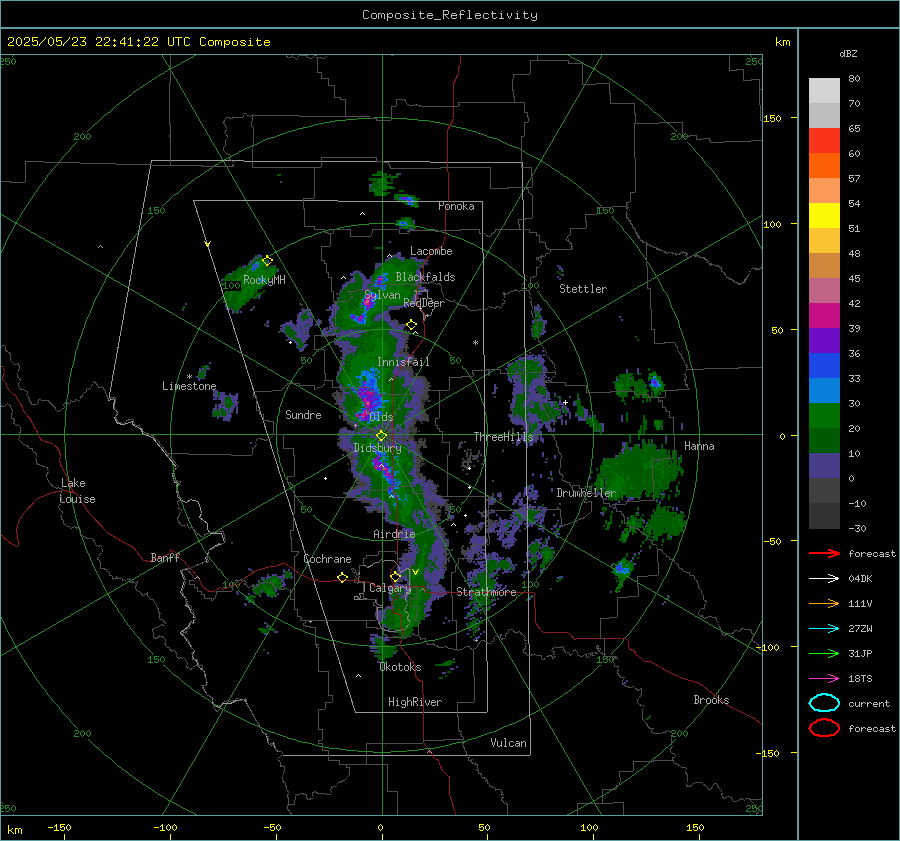This screenshot has height=841, width=900.
Task: Click the yellow diamond marker below RedDeer
Action: pos(411,325)
